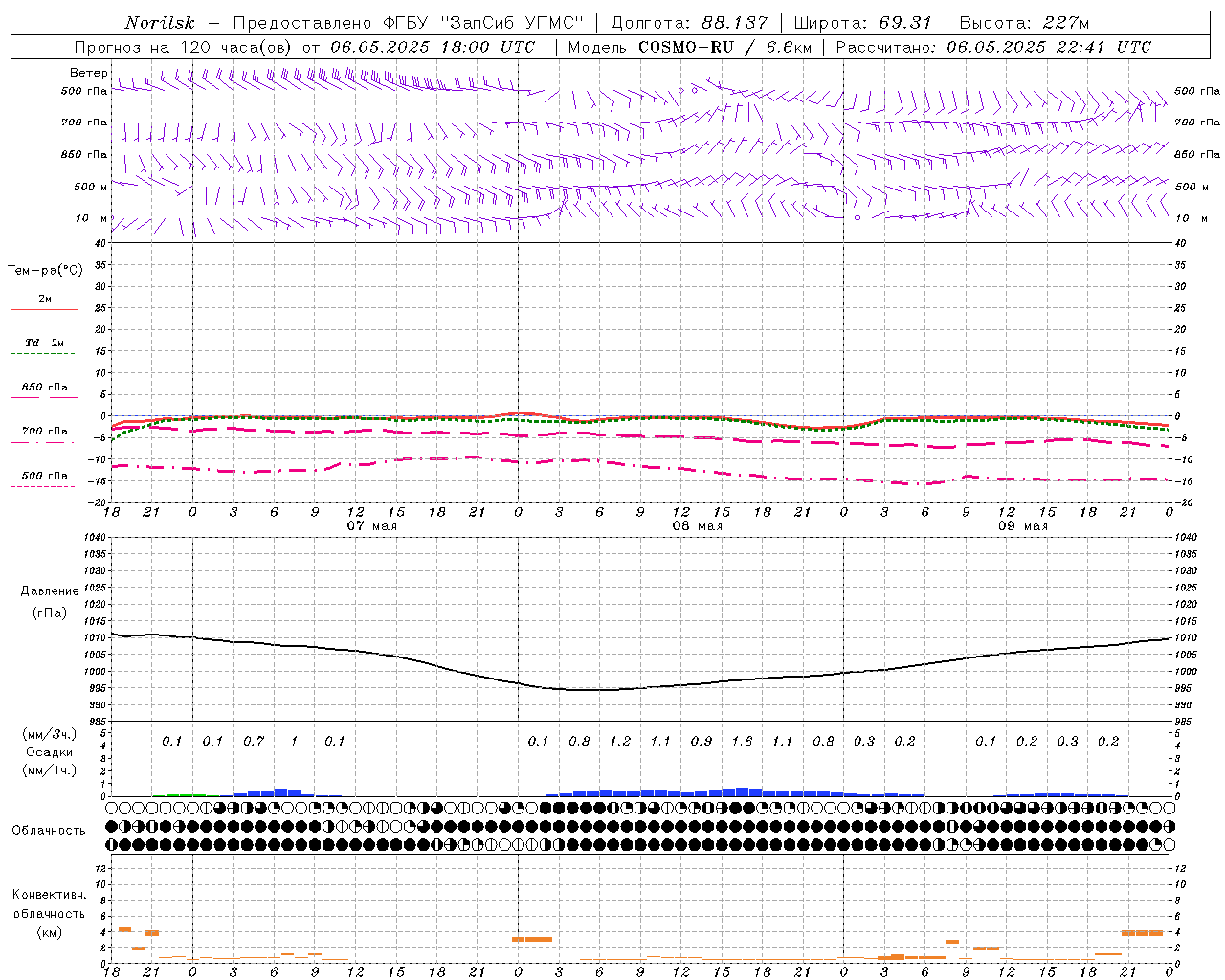Click the 0.7 precipitation value
The image size is (1225, 980).
click(254, 741)
